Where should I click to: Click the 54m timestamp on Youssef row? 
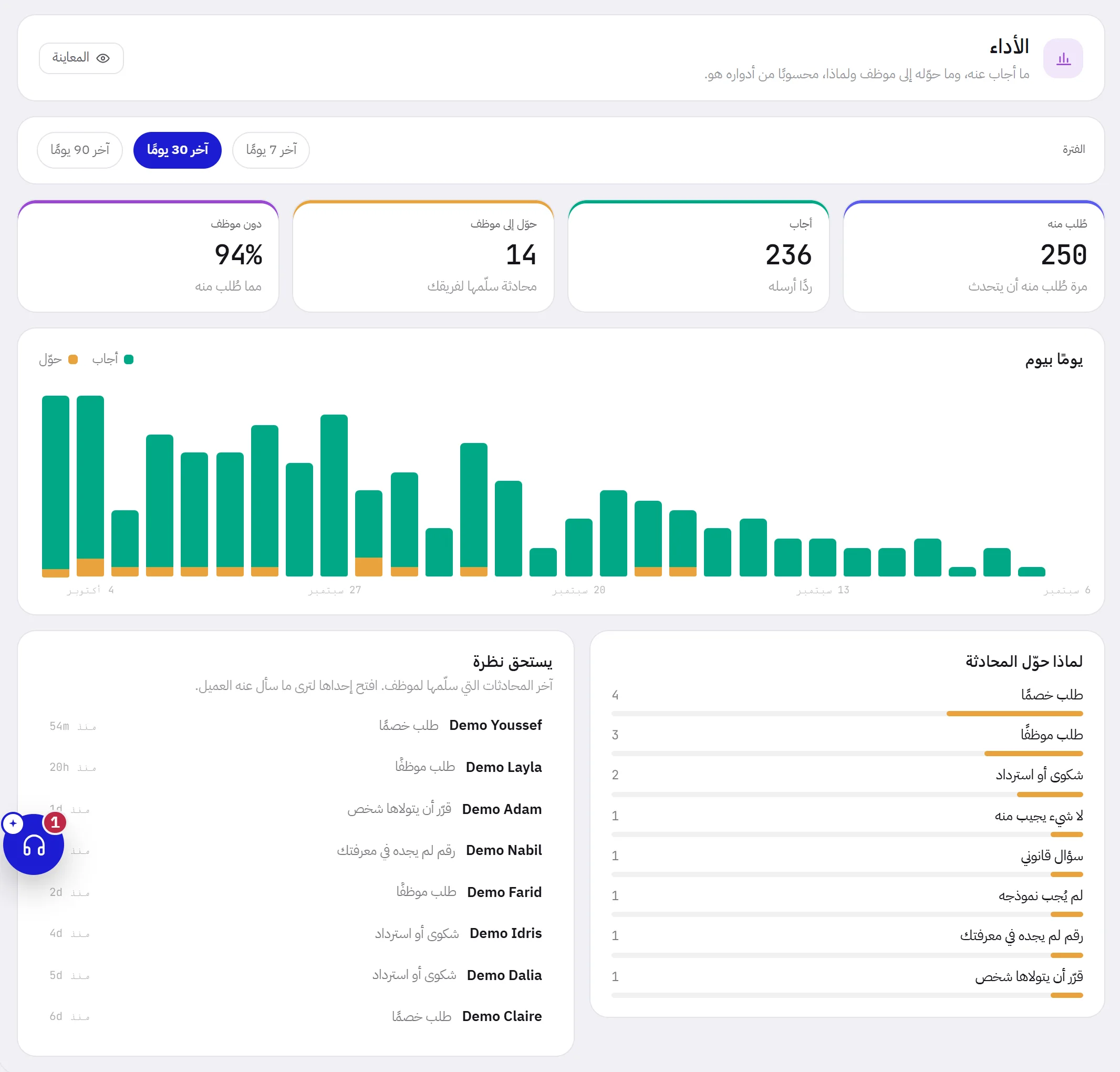point(72,726)
